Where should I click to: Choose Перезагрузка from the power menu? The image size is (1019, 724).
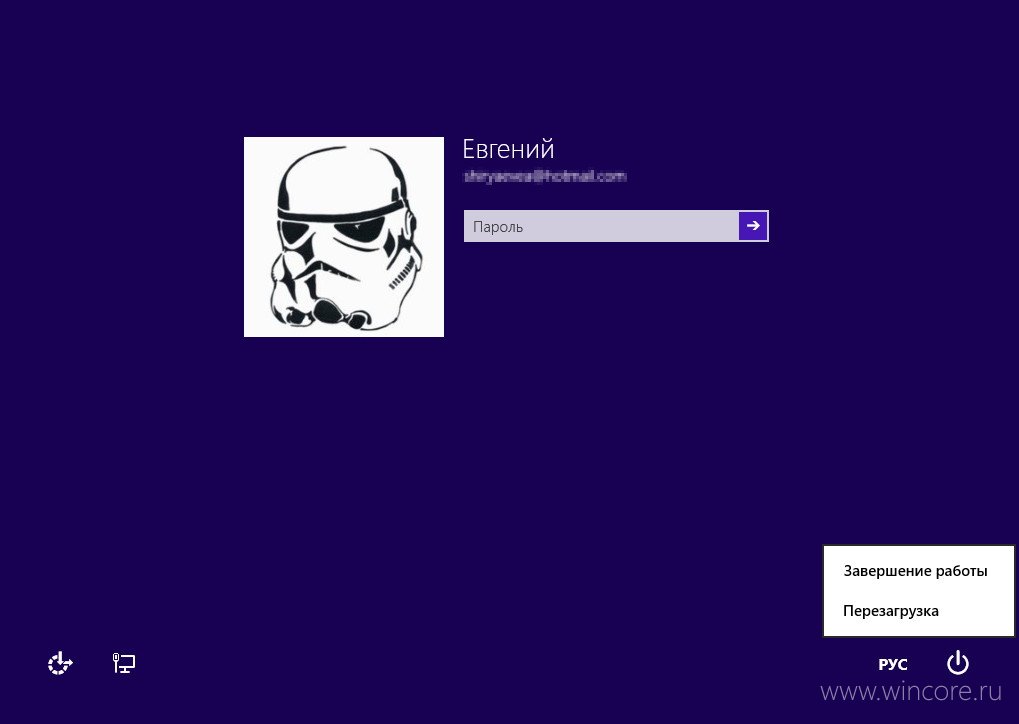tap(918, 611)
